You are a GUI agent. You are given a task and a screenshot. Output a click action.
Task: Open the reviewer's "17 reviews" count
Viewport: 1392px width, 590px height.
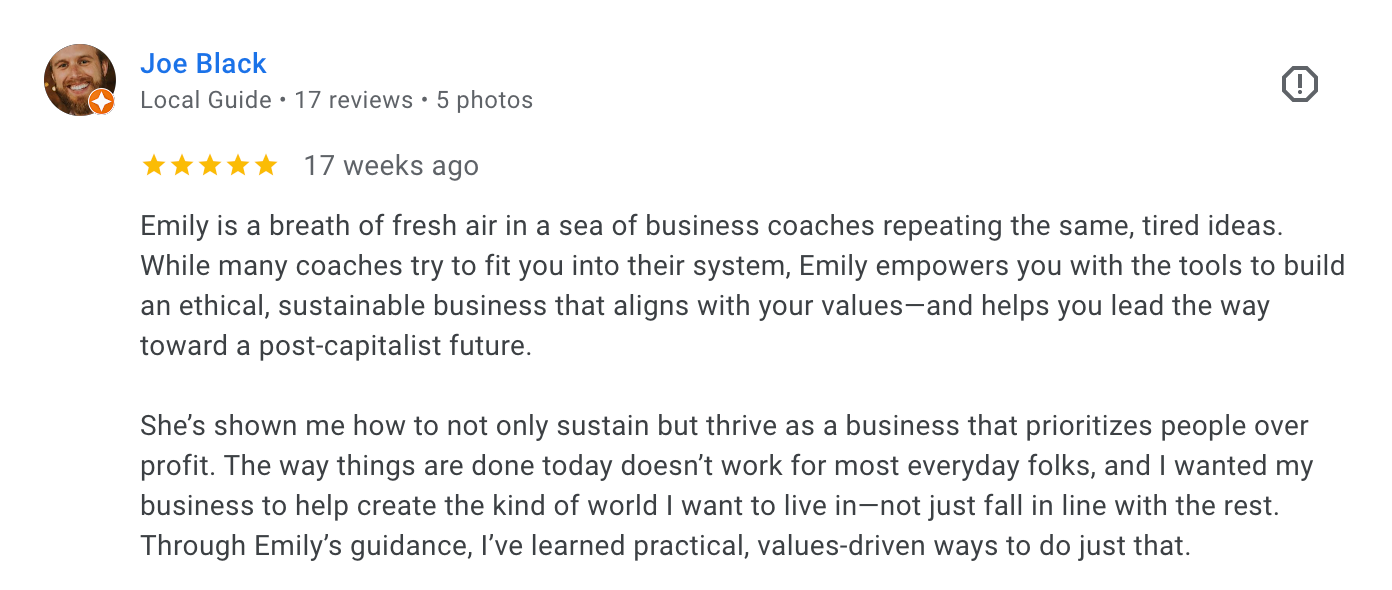[354, 100]
